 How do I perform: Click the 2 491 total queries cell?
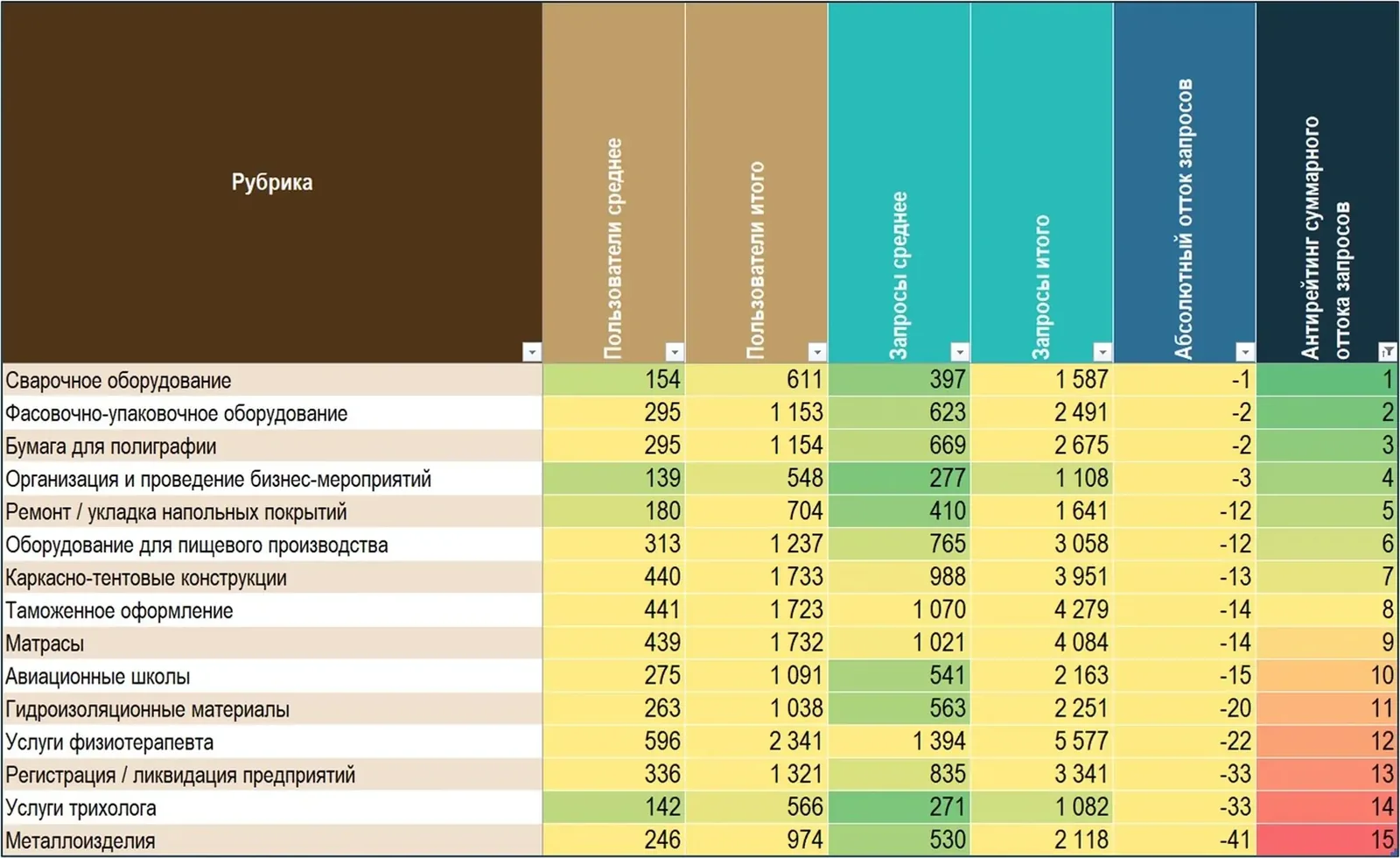pyautogui.click(x=1041, y=413)
